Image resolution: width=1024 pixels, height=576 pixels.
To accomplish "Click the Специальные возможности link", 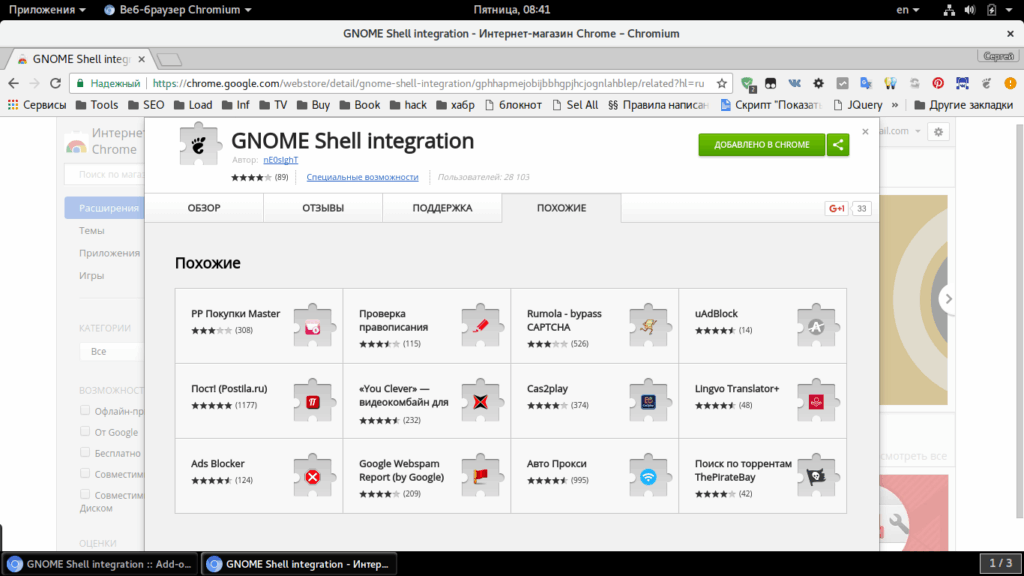I will click(x=362, y=177).
